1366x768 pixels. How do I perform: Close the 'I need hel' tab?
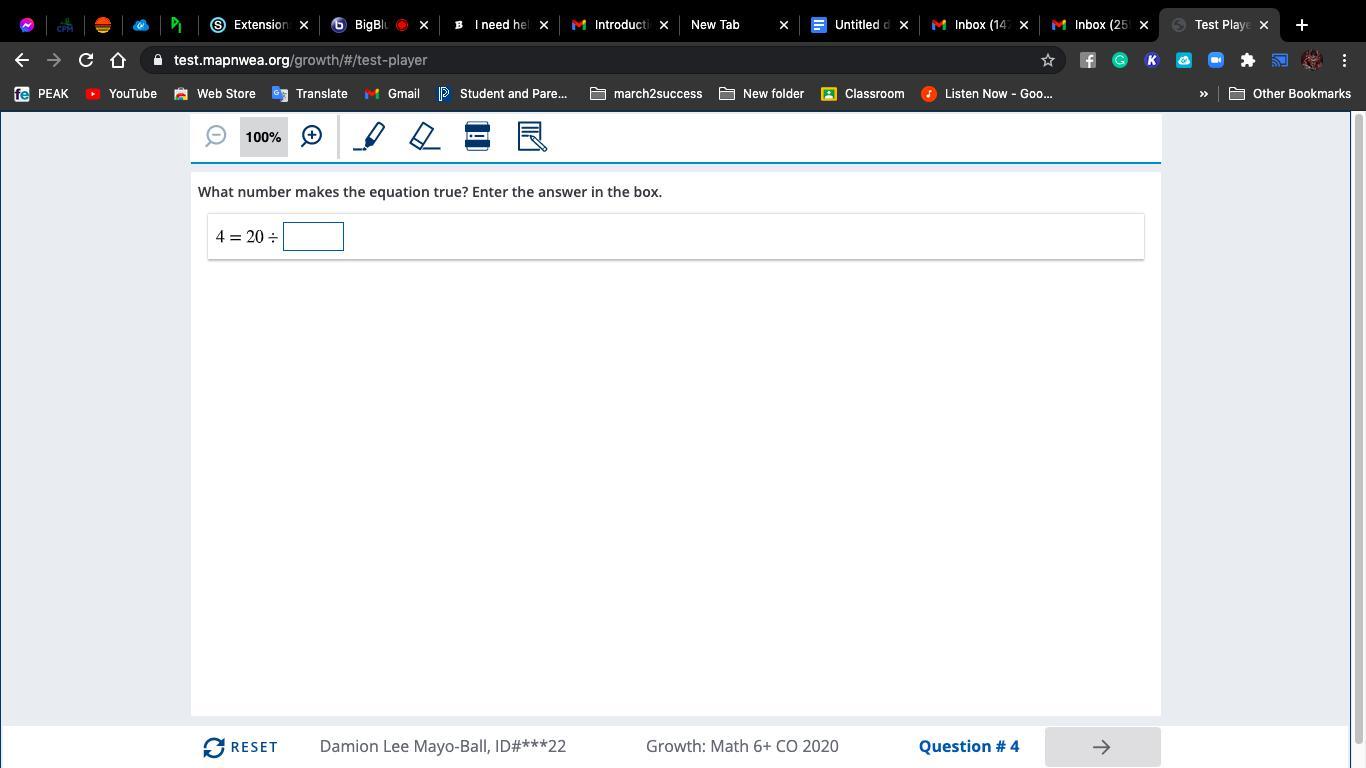[544, 25]
